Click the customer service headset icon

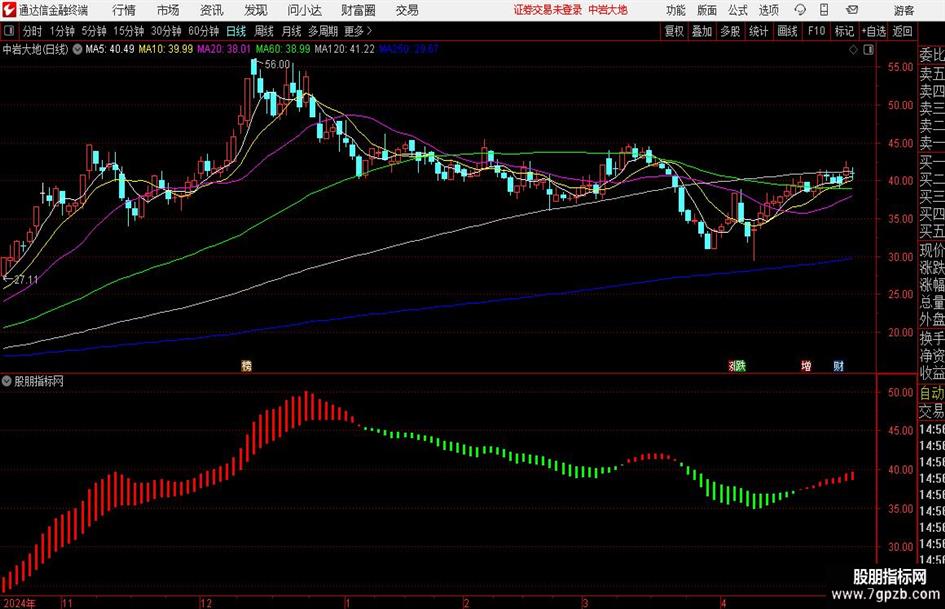coord(800,10)
